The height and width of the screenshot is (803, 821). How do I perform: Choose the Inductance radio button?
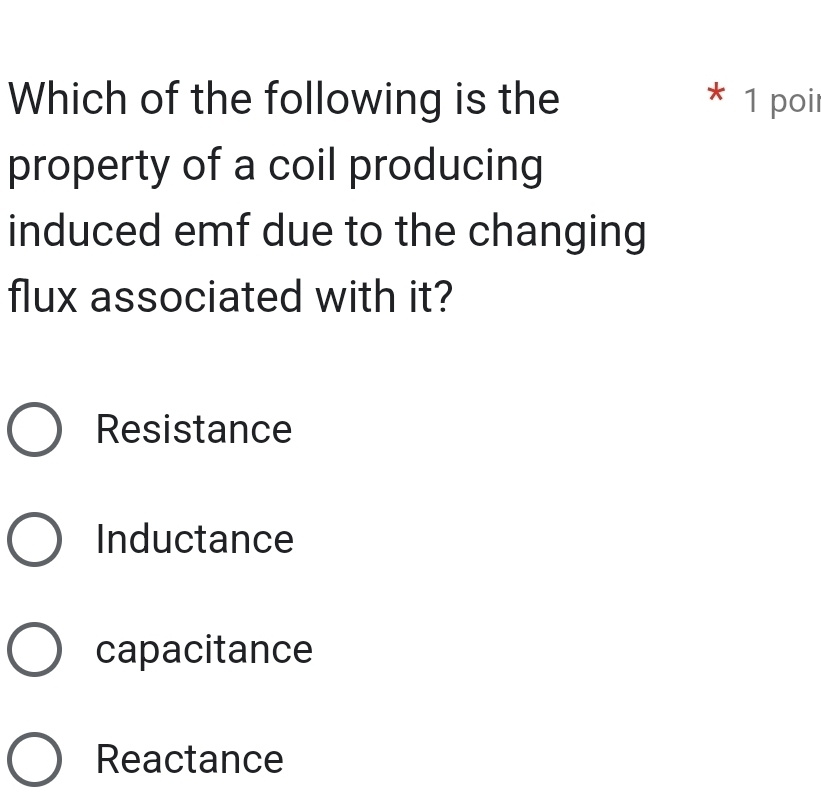(x=37, y=540)
